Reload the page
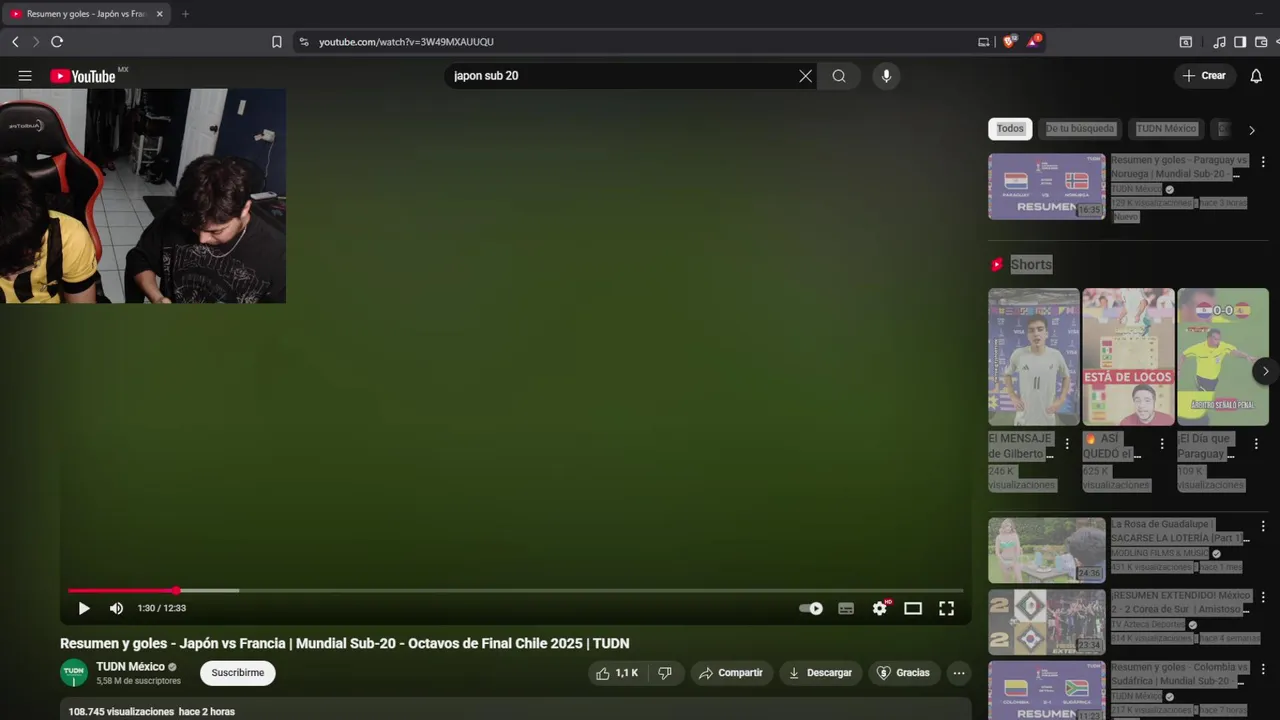 [x=57, y=42]
